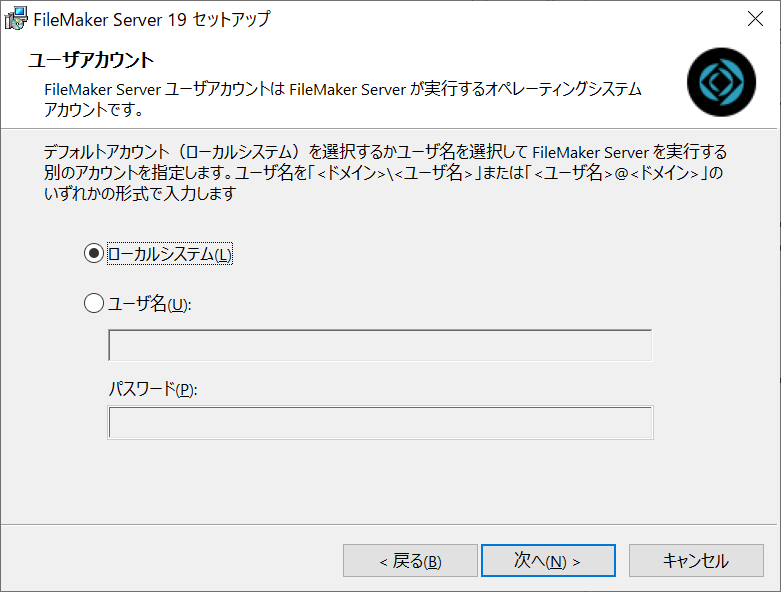Image resolution: width=781 pixels, height=592 pixels.
Task: Click the separator line above the buttons
Action: point(390,523)
